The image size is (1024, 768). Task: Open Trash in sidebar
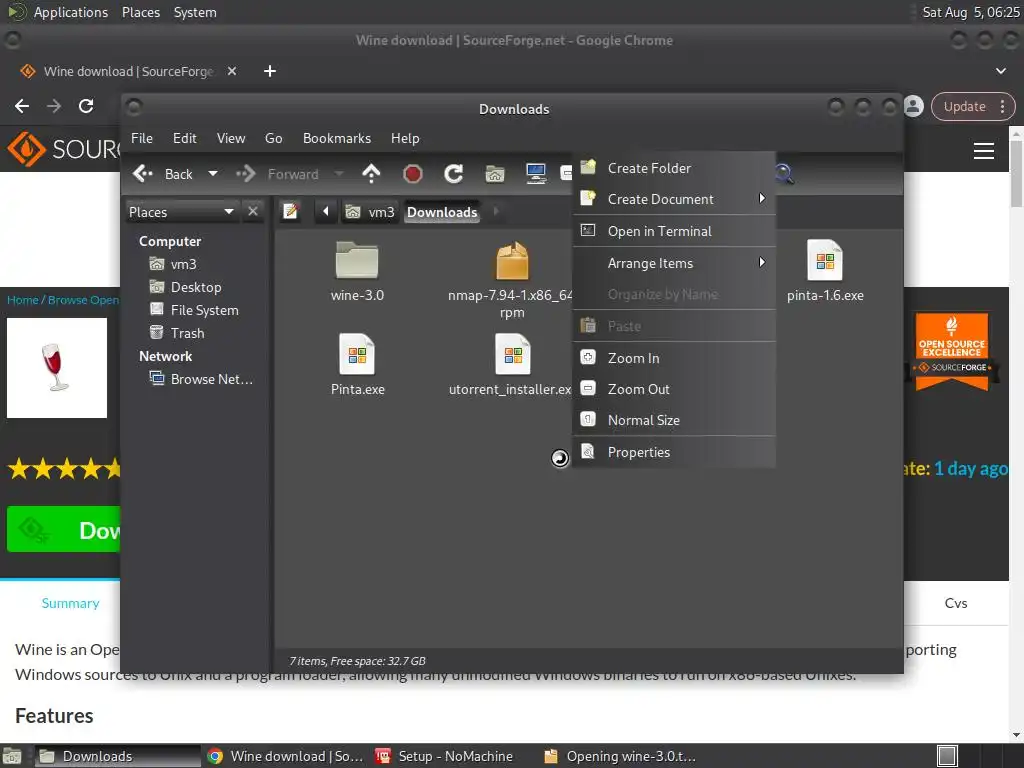177,333
